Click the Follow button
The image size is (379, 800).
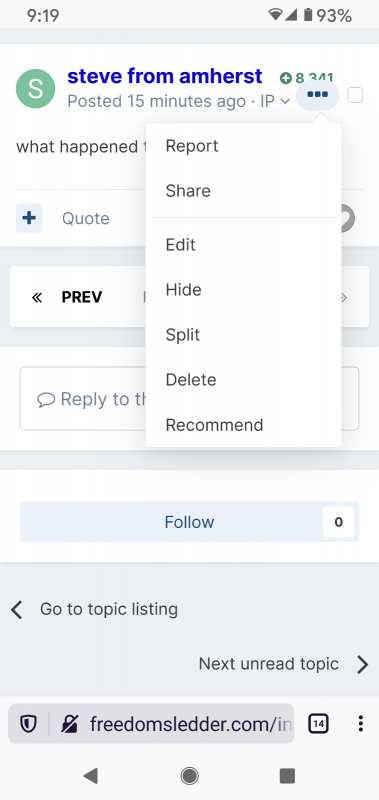click(189, 522)
